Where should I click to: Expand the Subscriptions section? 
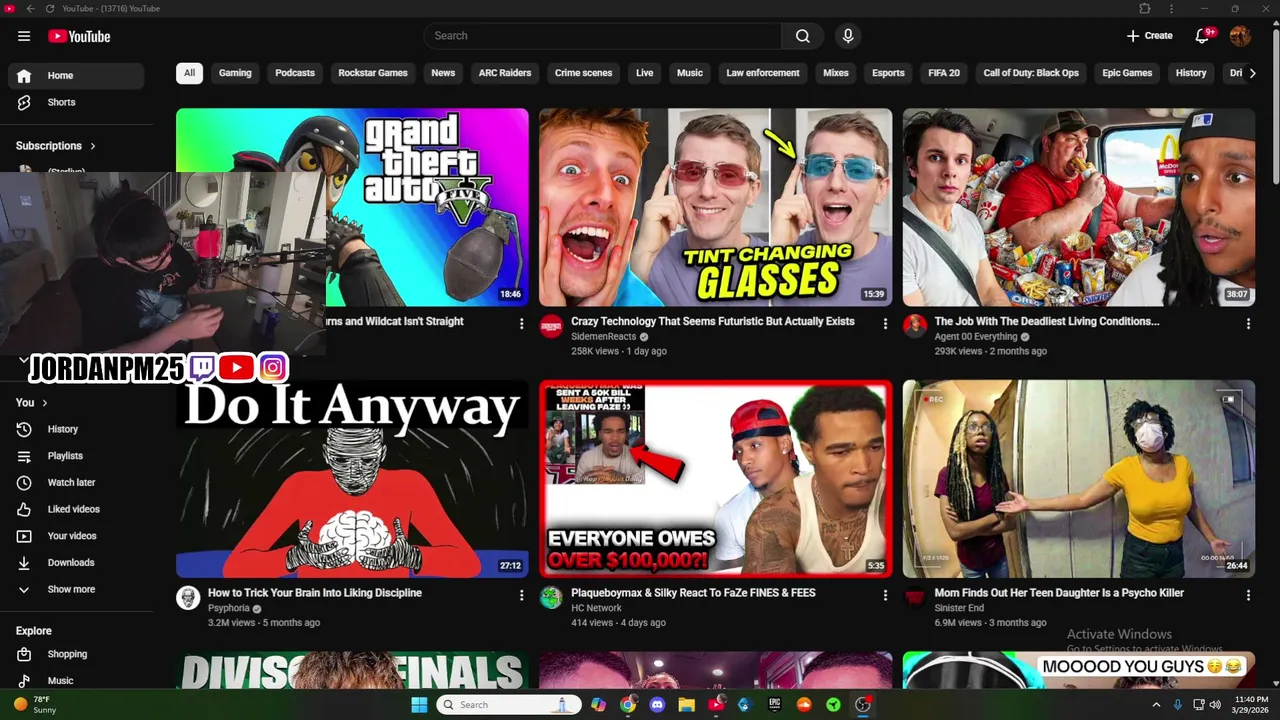pos(56,146)
